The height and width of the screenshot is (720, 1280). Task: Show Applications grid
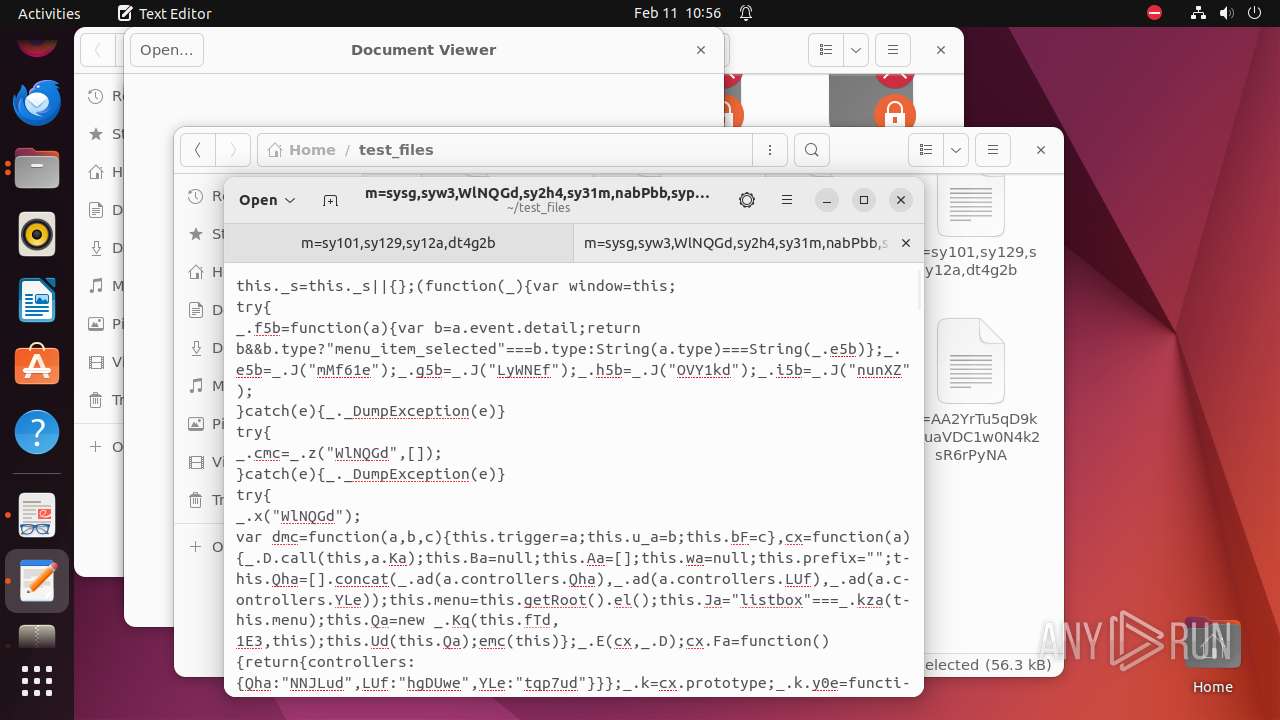coord(37,681)
